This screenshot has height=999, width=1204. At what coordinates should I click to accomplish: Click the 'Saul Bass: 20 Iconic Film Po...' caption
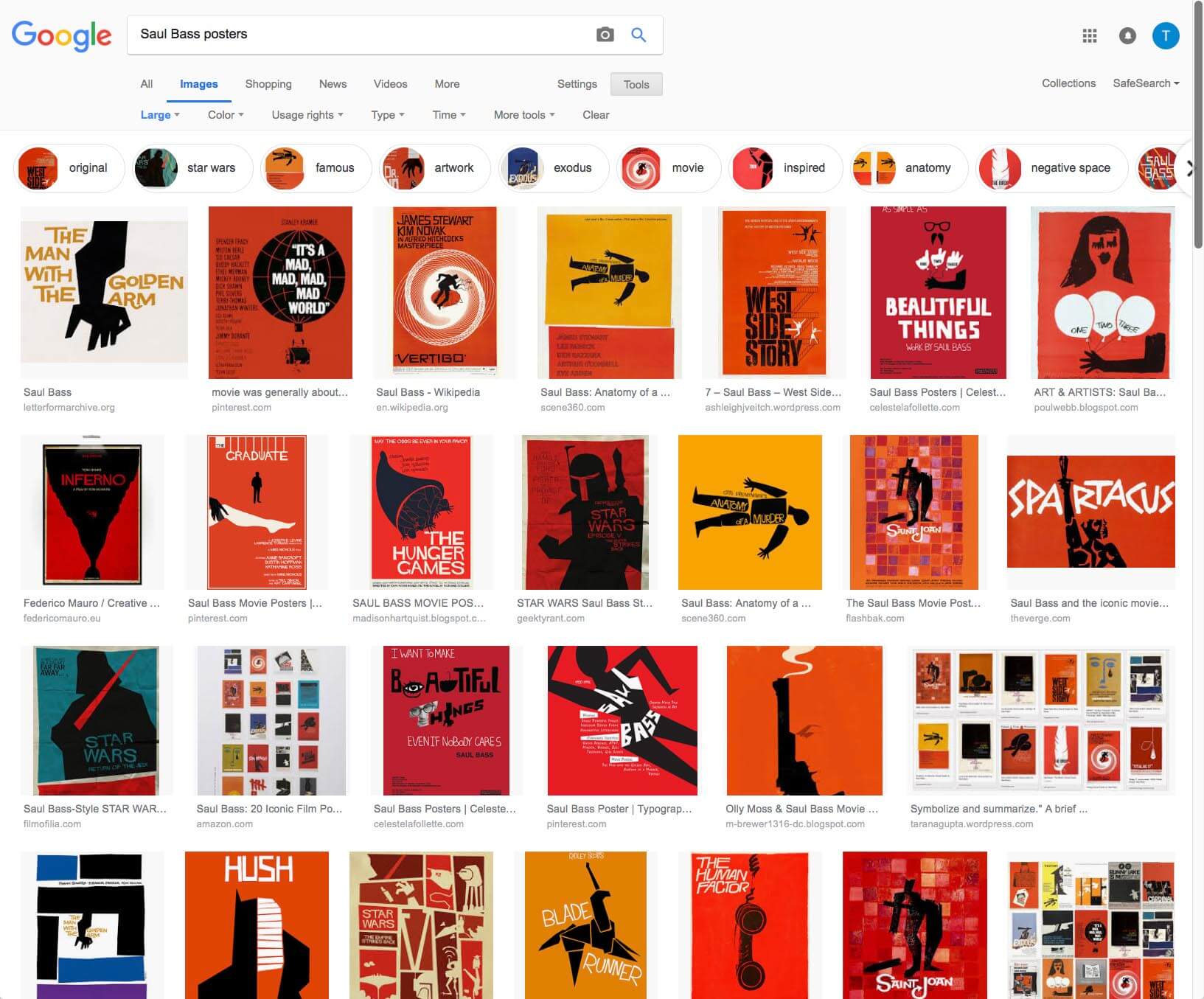click(269, 809)
